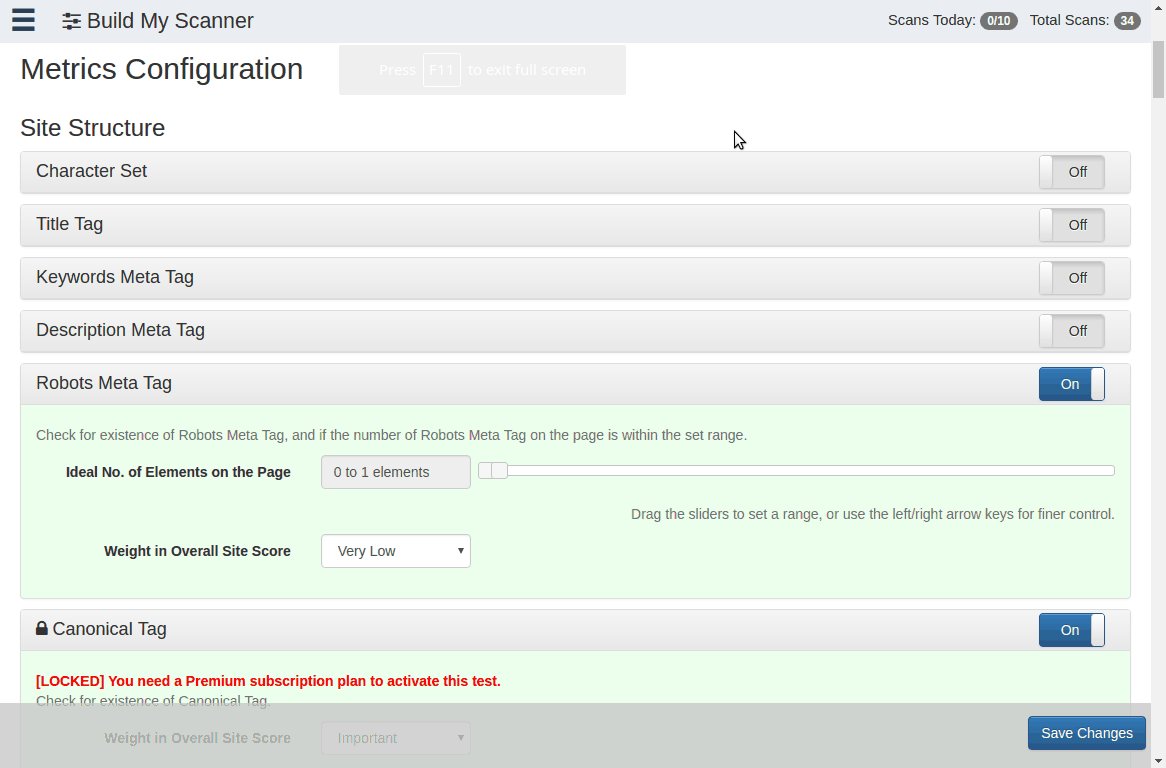Toggle Keywords Meta Tag on
Screen dimensions: 1166x768
click(1071, 278)
